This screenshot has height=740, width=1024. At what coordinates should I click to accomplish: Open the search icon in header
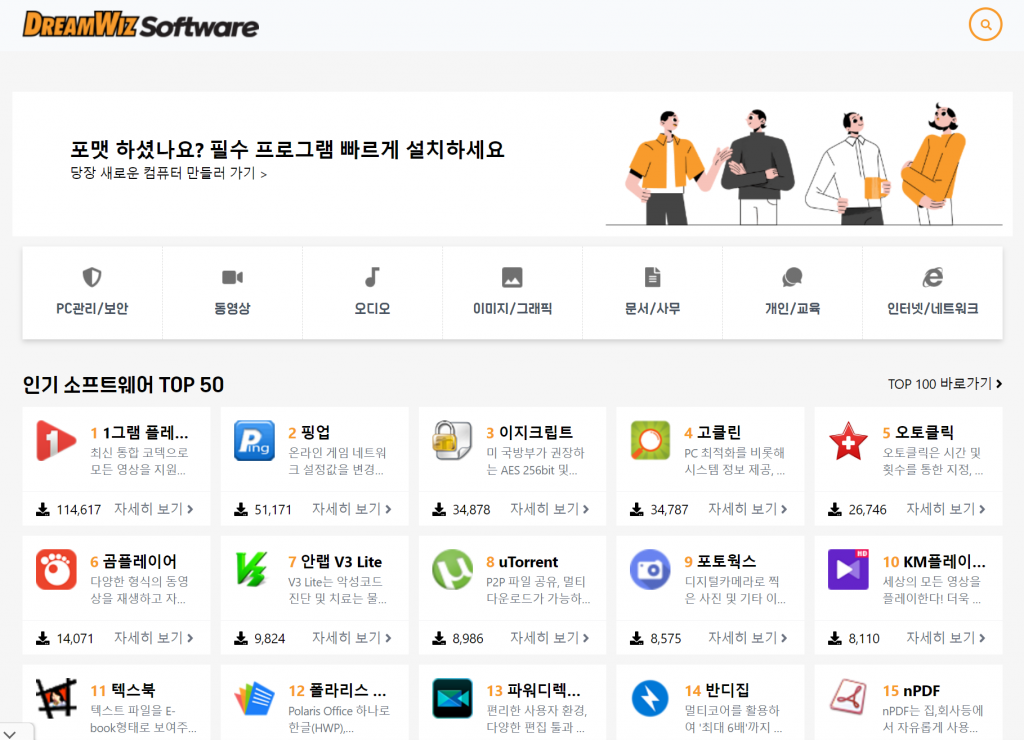pos(985,25)
